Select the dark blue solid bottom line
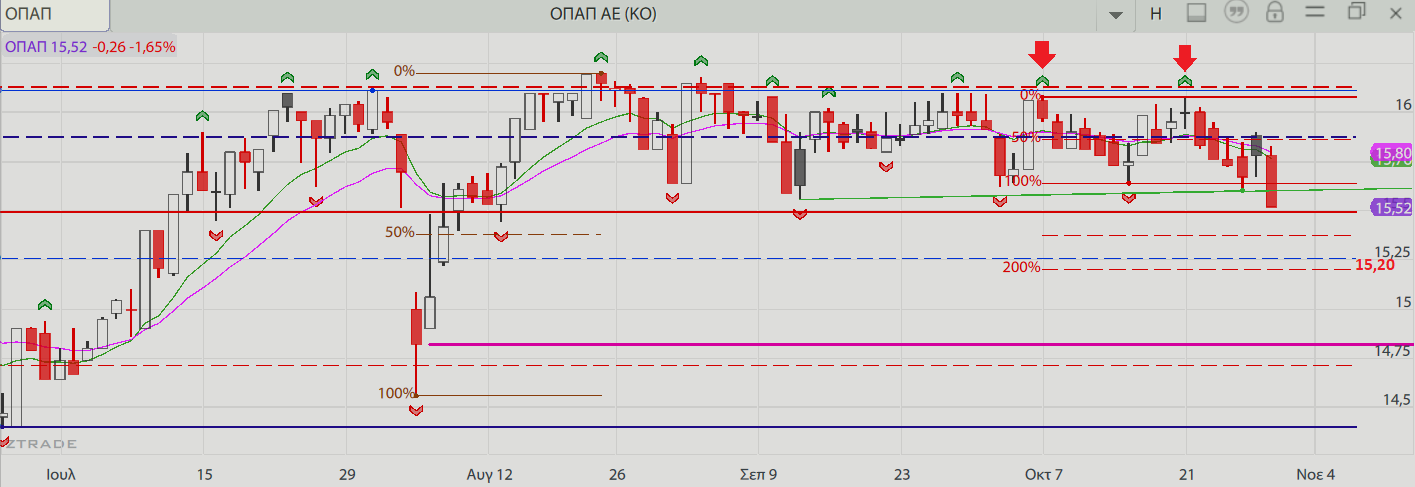 [x=678, y=427]
